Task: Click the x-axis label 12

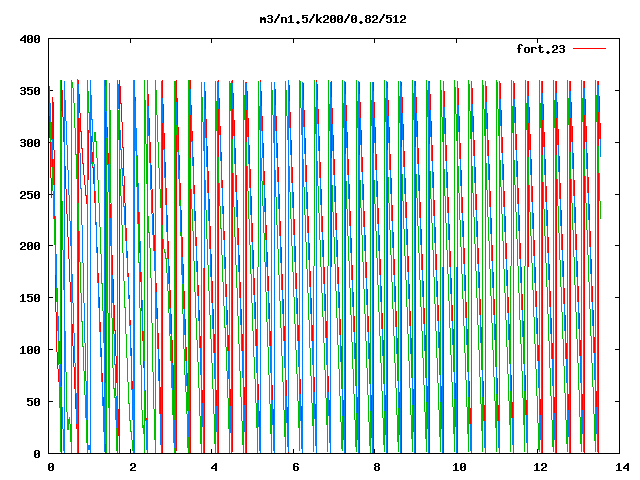Action: click(x=540, y=467)
